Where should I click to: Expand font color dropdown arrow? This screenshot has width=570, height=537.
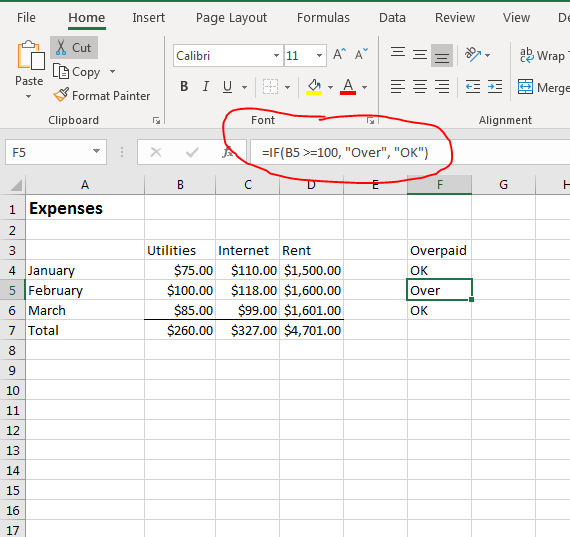365,87
